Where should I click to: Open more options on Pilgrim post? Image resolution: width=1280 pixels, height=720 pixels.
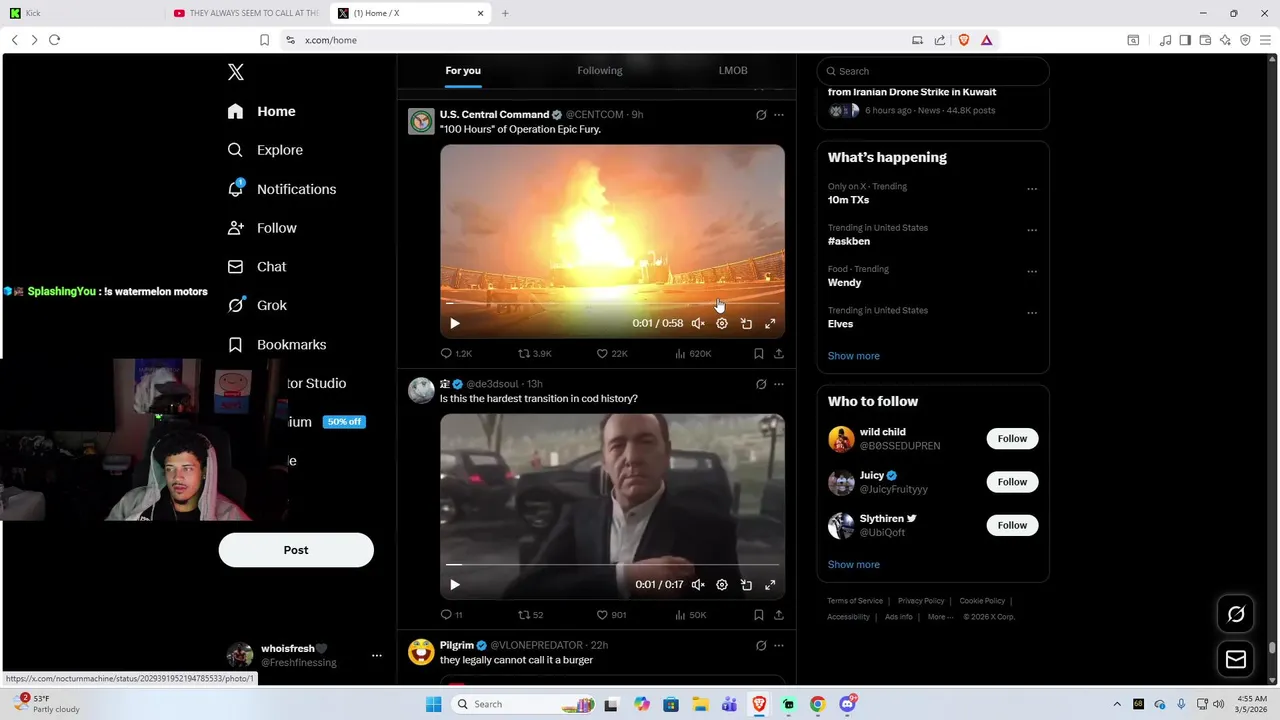779,646
